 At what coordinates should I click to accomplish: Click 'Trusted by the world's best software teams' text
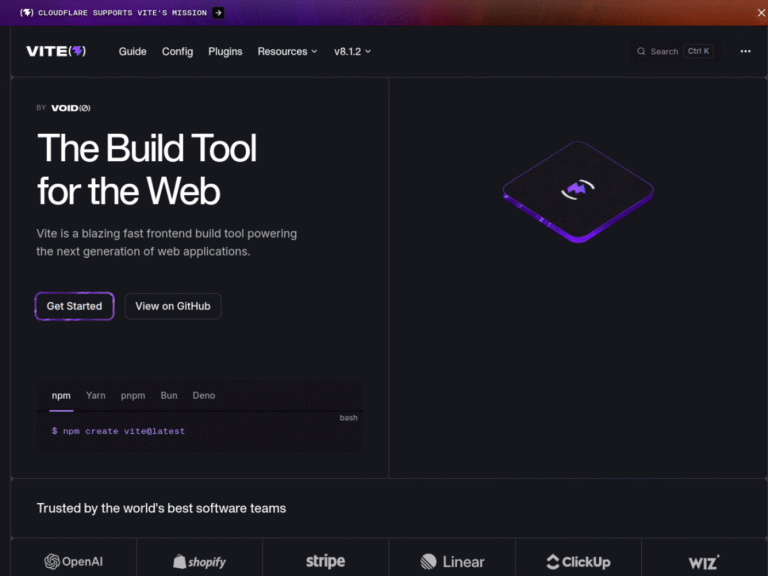coord(161,508)
